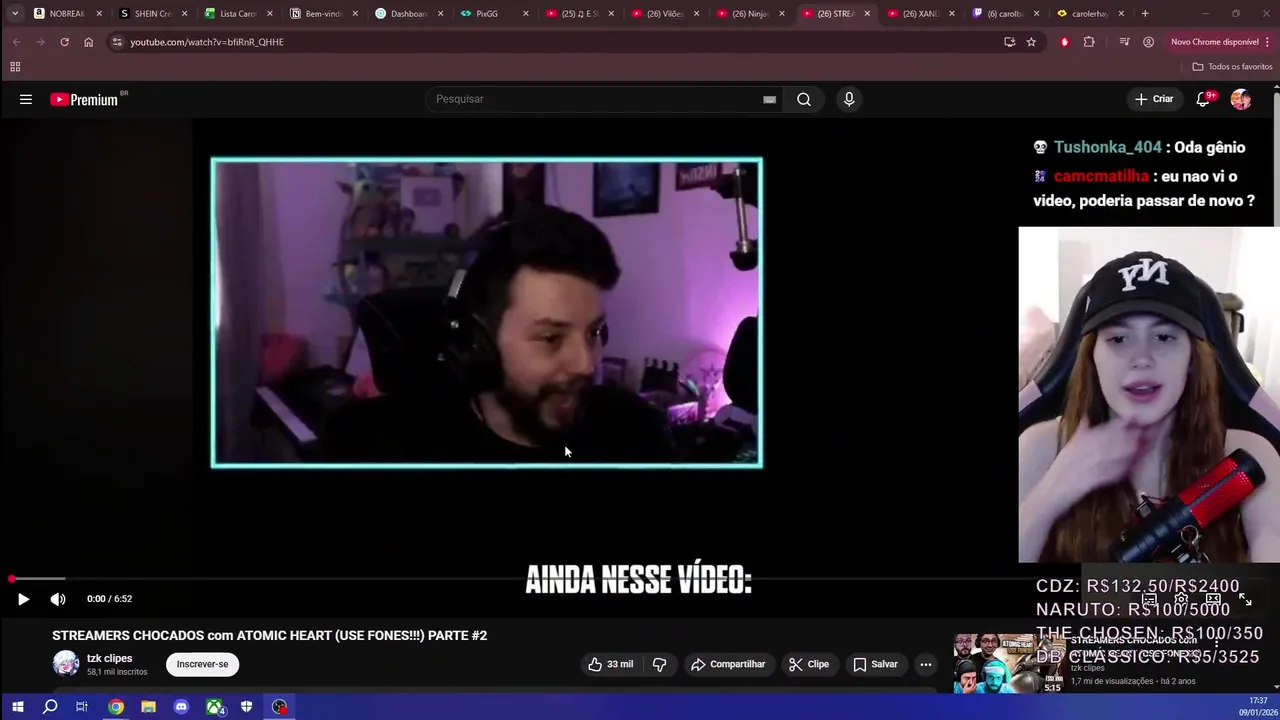Open Xbox app from taskbar
This screenshot has height=720, width=1280.
tap(214, 707)
